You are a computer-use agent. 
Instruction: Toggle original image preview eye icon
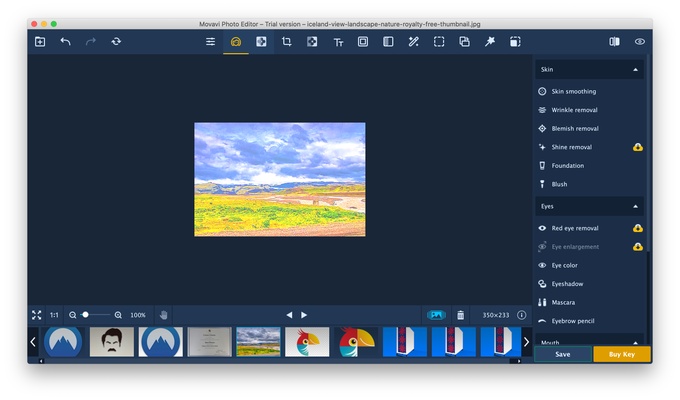click(x=640, y=42)
